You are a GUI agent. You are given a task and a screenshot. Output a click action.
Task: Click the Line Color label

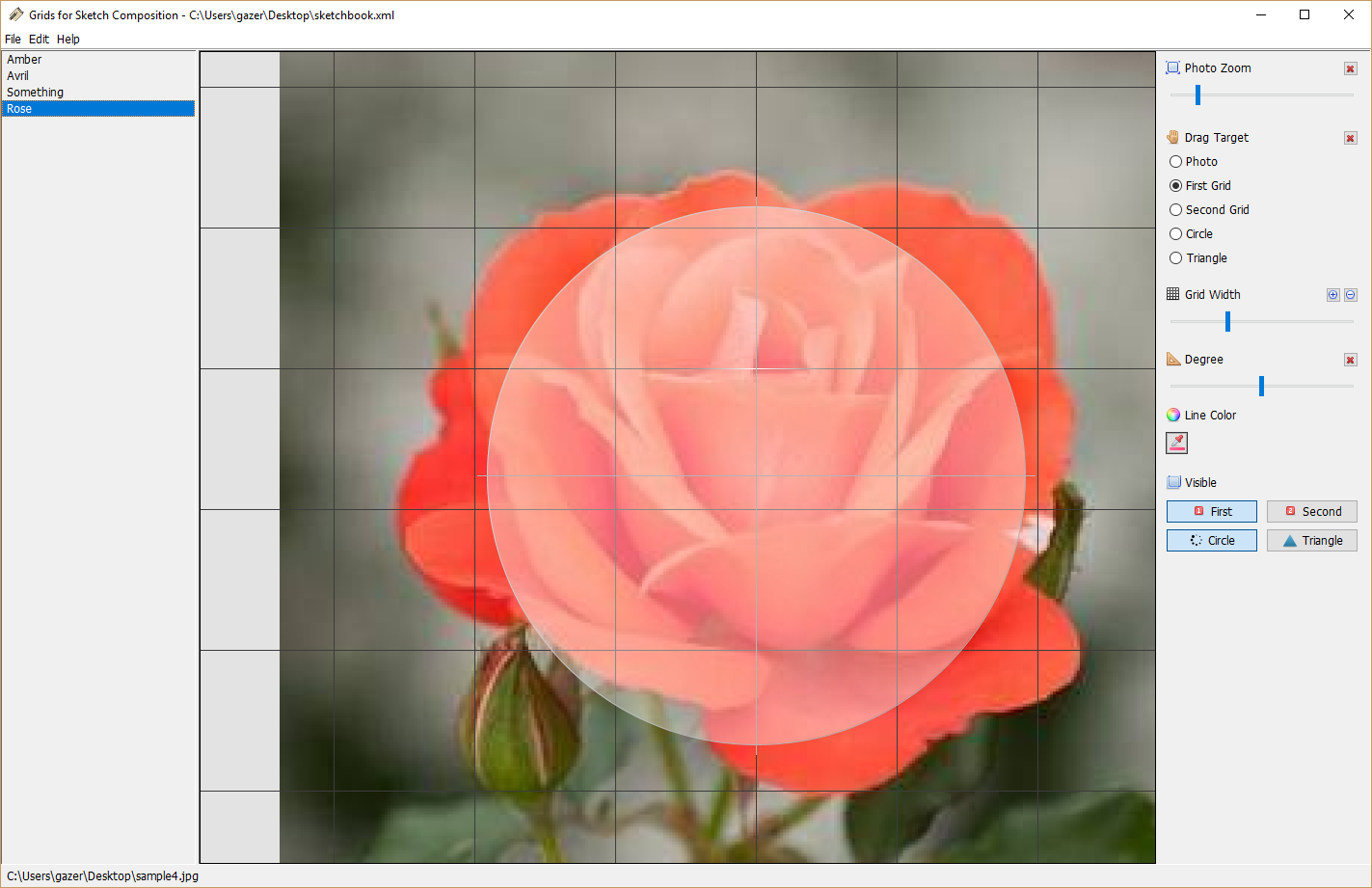[x=1210, y=415]
